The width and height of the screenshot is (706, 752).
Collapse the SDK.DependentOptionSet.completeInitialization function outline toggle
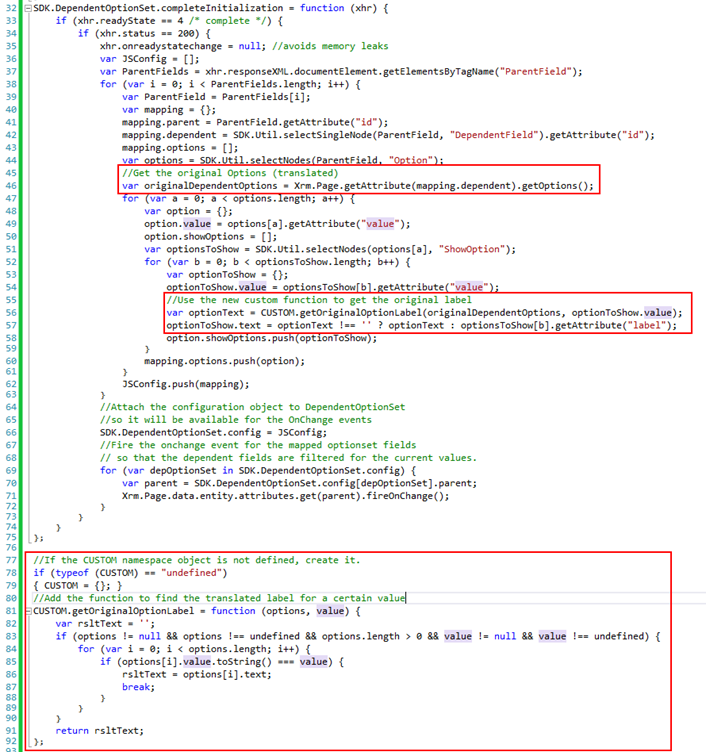[28, 8]
